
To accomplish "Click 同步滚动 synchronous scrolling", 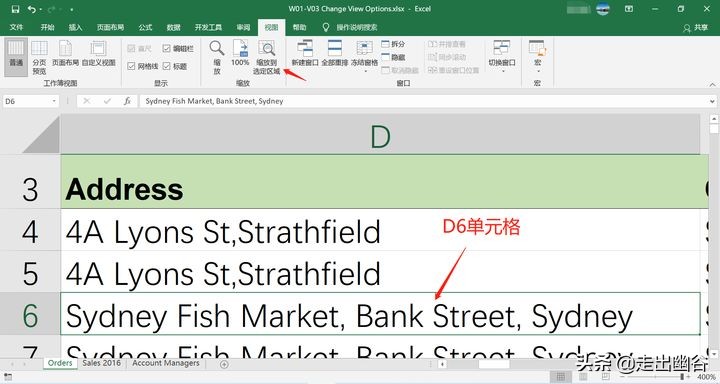I will (447, 57).
